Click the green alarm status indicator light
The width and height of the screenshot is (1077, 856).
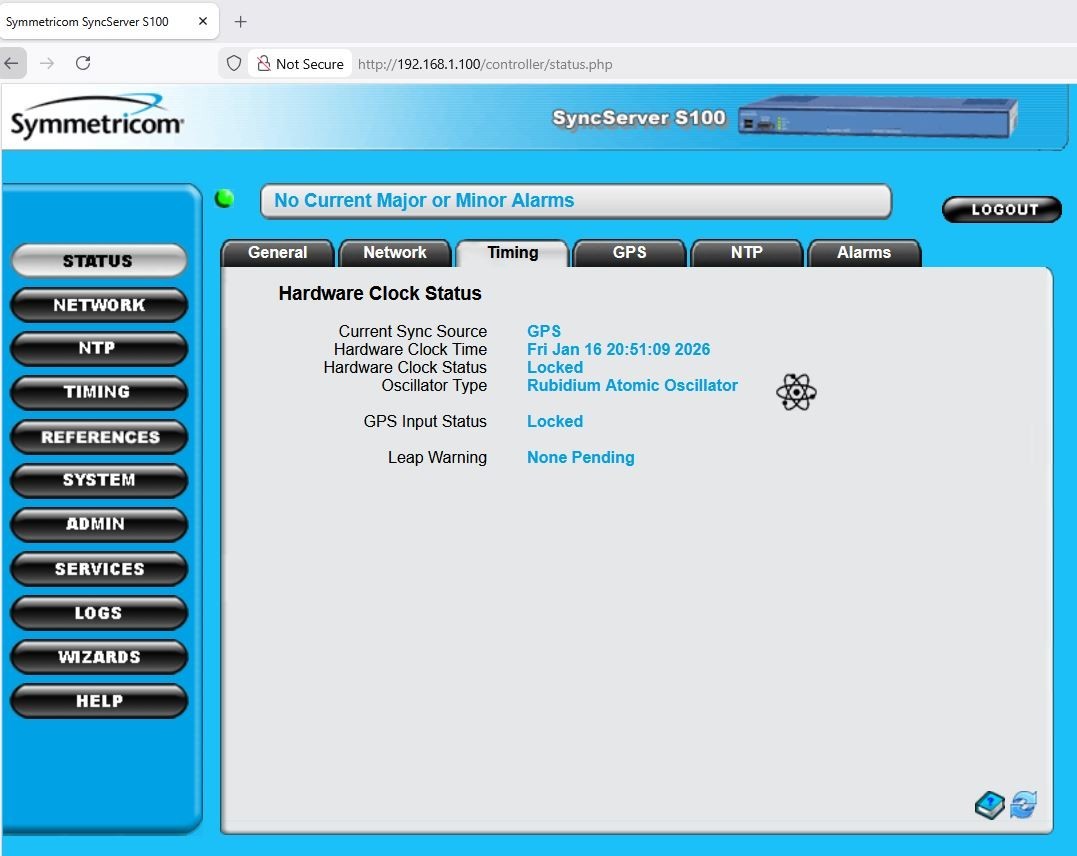[x=224, y=199]
